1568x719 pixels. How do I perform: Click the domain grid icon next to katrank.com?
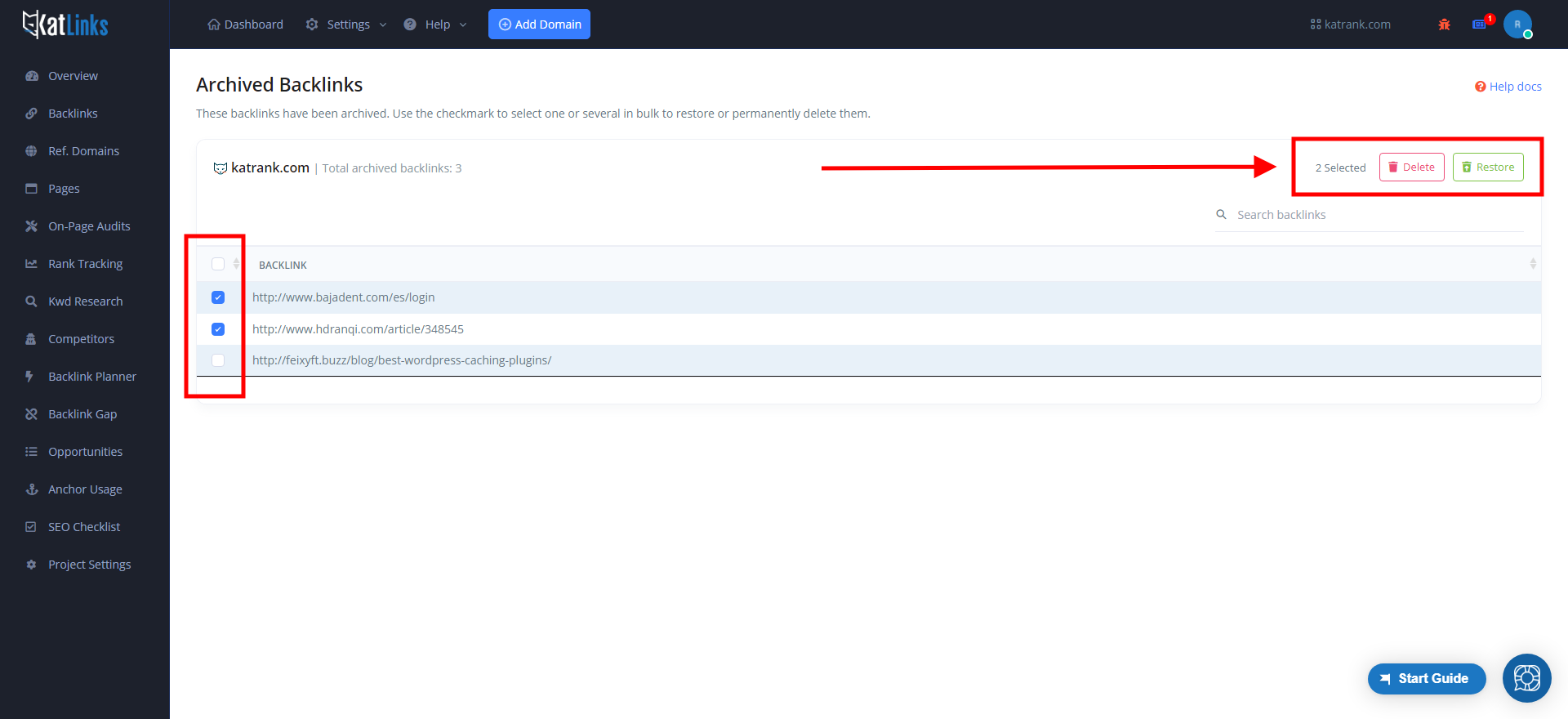click(x=1316, y=25)
